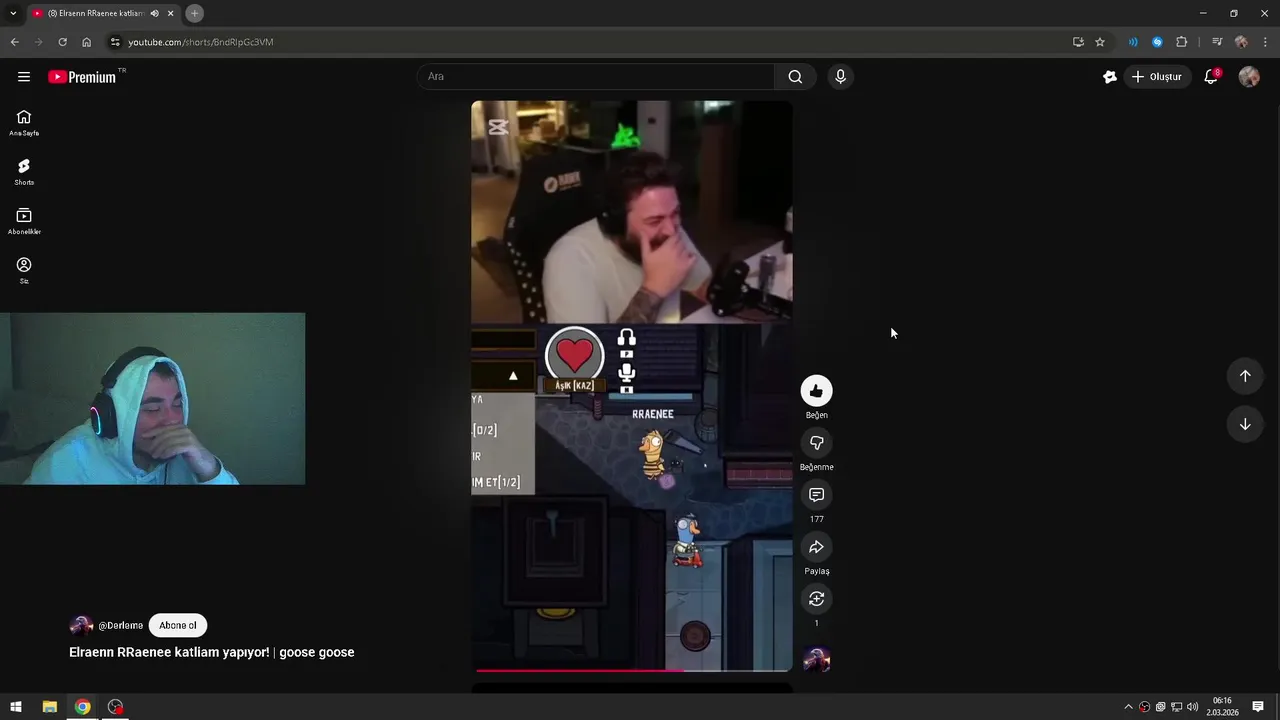Open the volume control in system tray
This screenshot has width=1280, height=720.
click(1192, 707)
